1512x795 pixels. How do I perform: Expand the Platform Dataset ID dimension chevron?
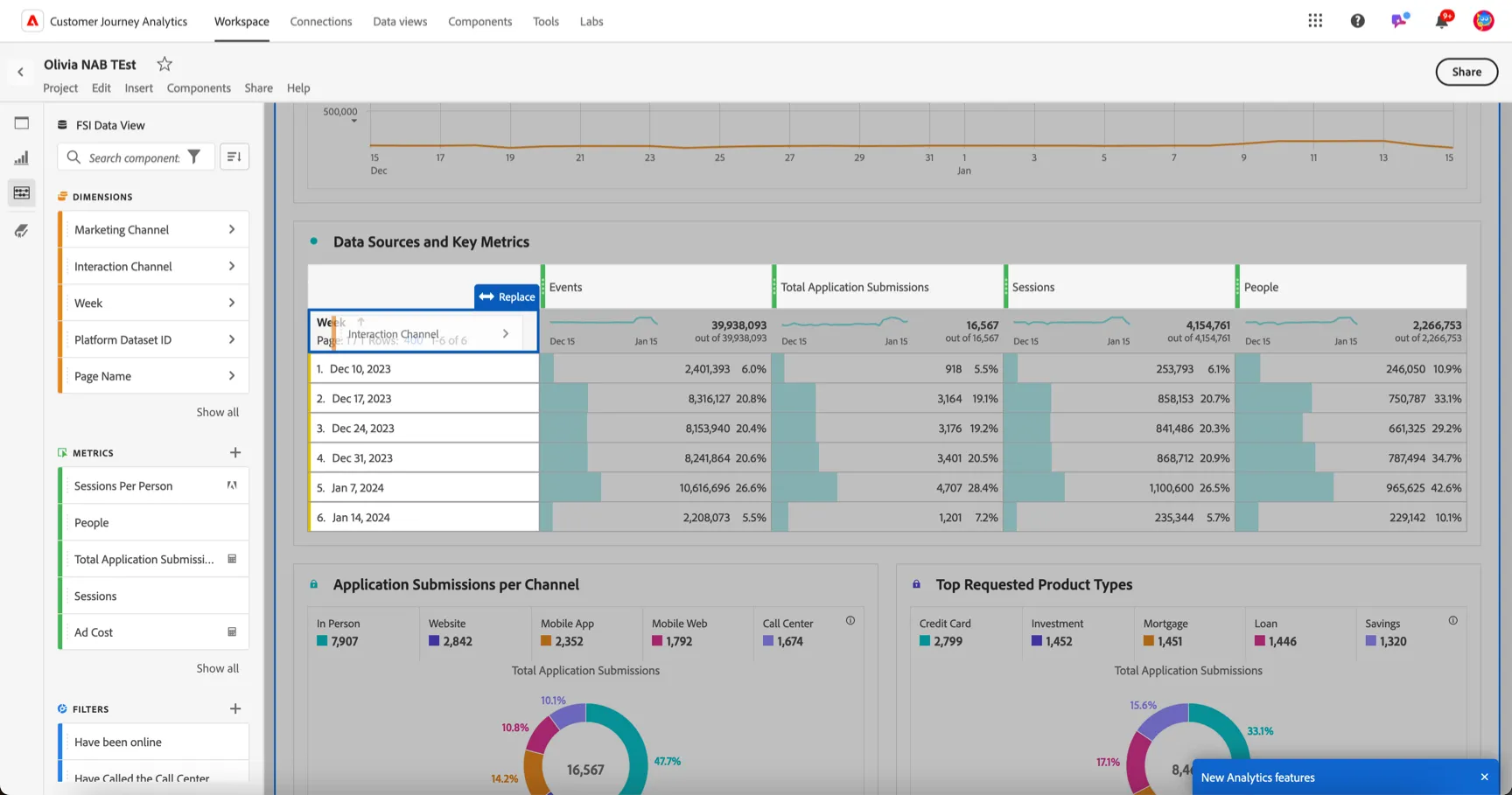click(x=232, y=339)
